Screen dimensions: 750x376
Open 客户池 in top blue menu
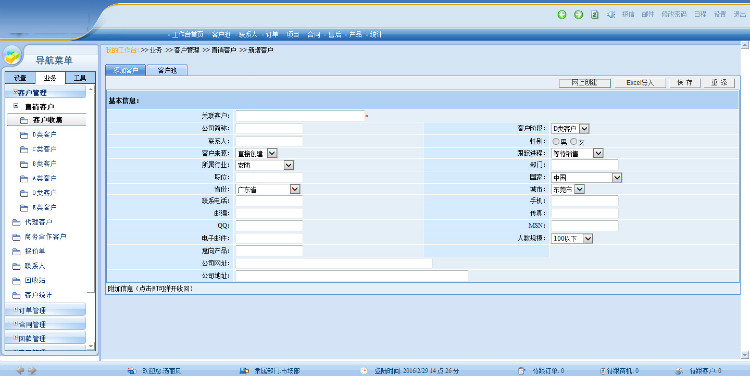point(221,34)
